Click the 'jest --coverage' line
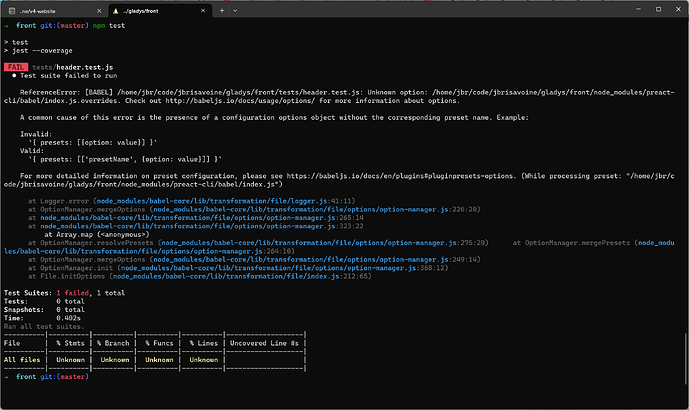689x410 pixels. (42, 51)
